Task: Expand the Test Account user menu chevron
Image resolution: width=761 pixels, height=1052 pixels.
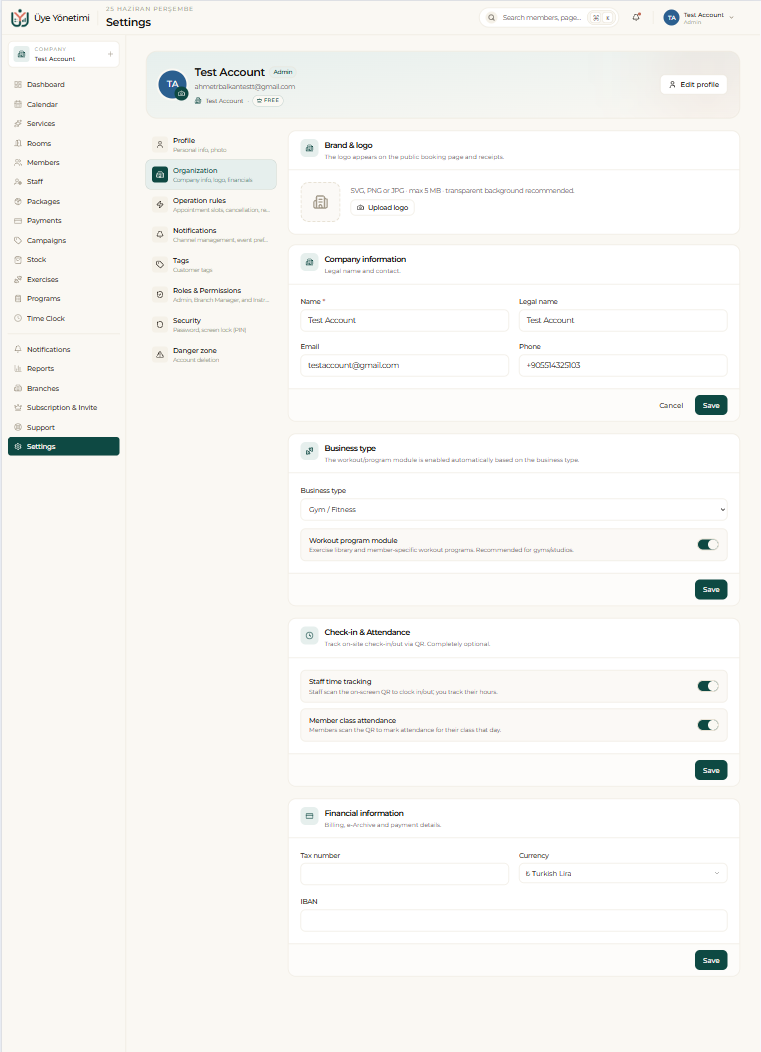Action: pyautogui.click(x=731, y=17)
